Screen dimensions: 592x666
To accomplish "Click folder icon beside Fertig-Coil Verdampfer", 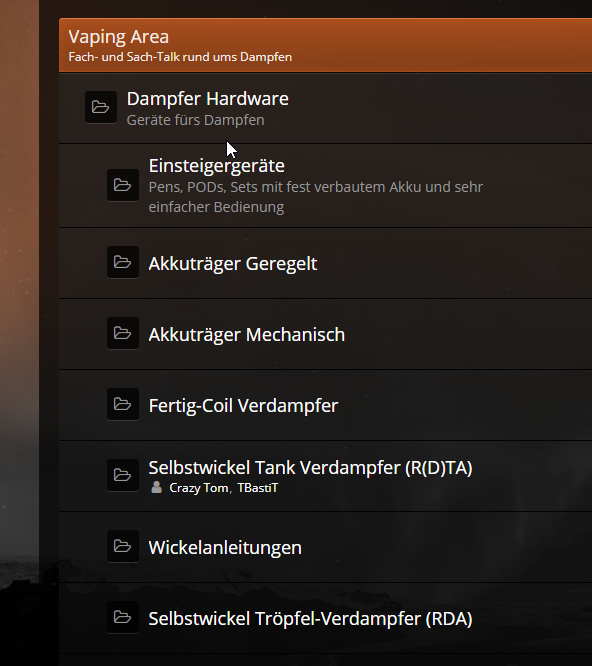I will tap(123, 404).
